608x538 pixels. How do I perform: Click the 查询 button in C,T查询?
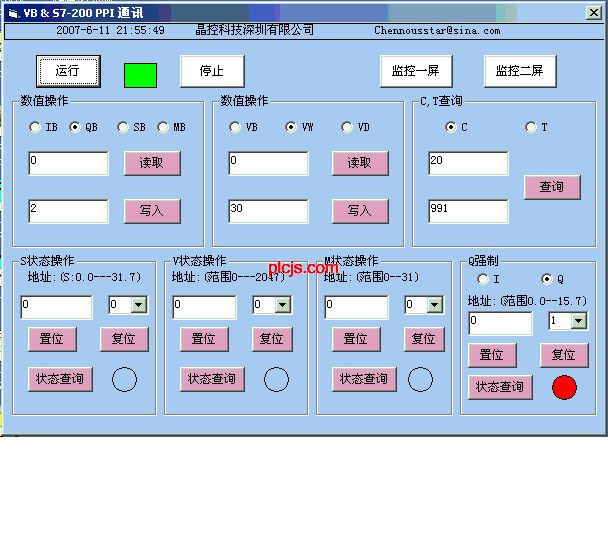(552, 187)
